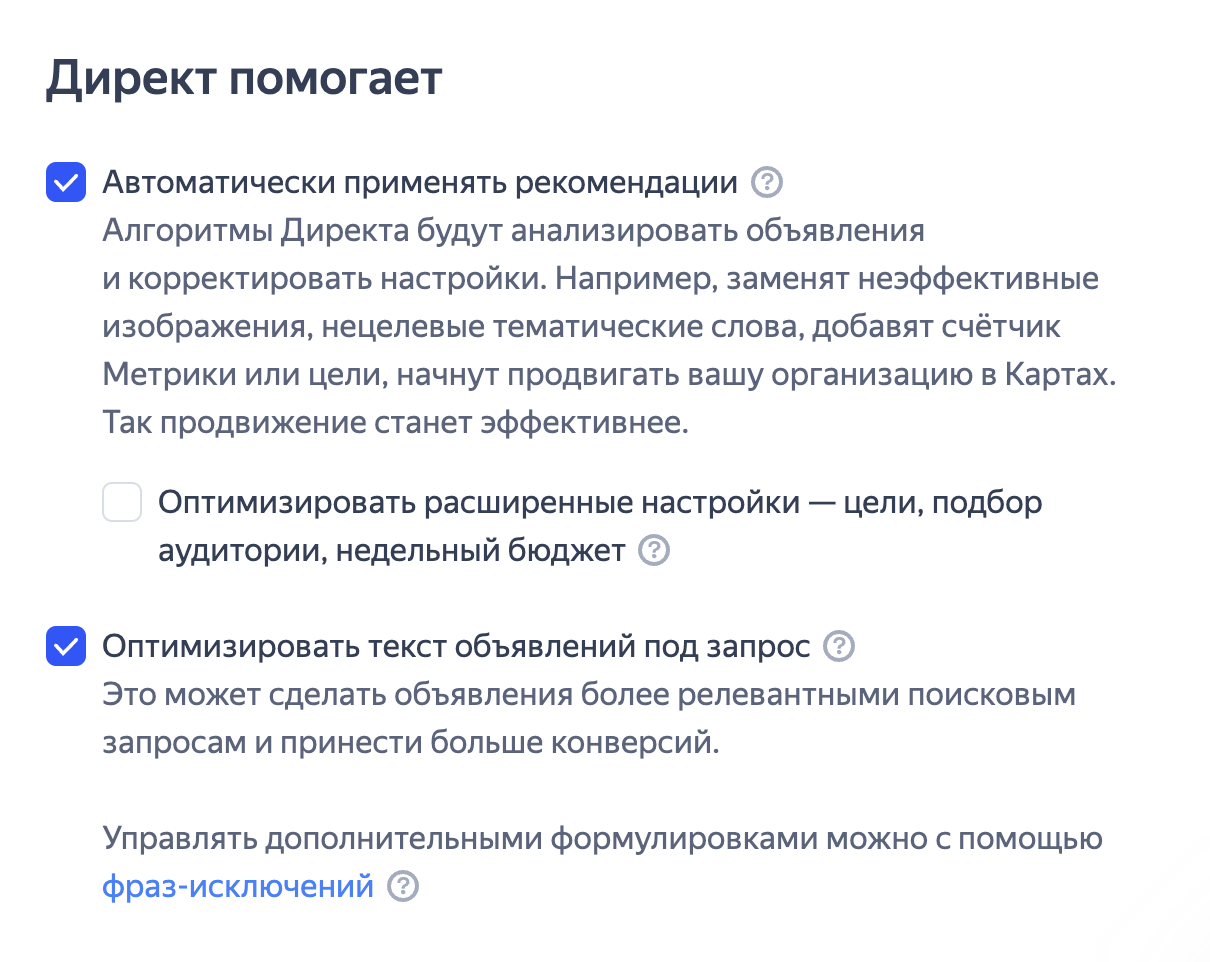Click the line starting "изображения, нецелевые тематические слова"
Screen dimensions: 1210x962
pyautogui.click(x=581, y=327)
